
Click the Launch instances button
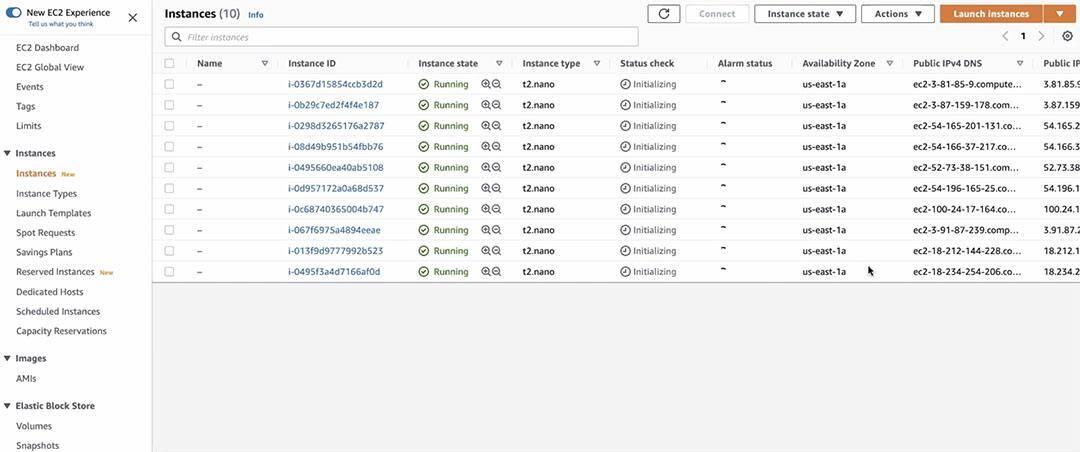pyautogui.click(x=991, y=14)
